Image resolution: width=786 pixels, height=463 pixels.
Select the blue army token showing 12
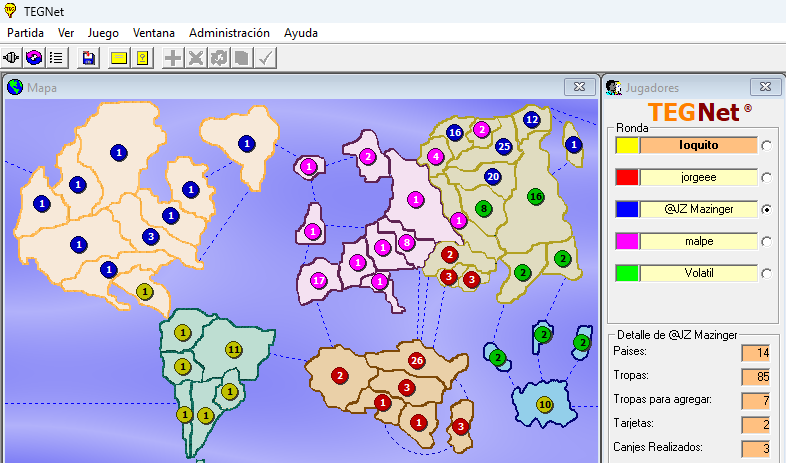532,120
